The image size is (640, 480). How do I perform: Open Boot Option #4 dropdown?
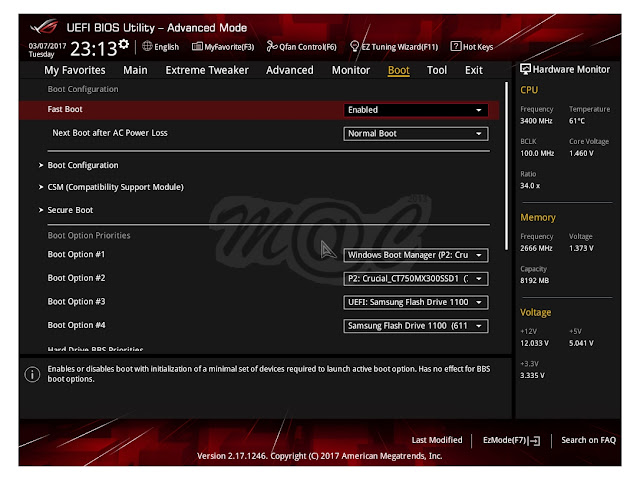(x=416, y=326)
